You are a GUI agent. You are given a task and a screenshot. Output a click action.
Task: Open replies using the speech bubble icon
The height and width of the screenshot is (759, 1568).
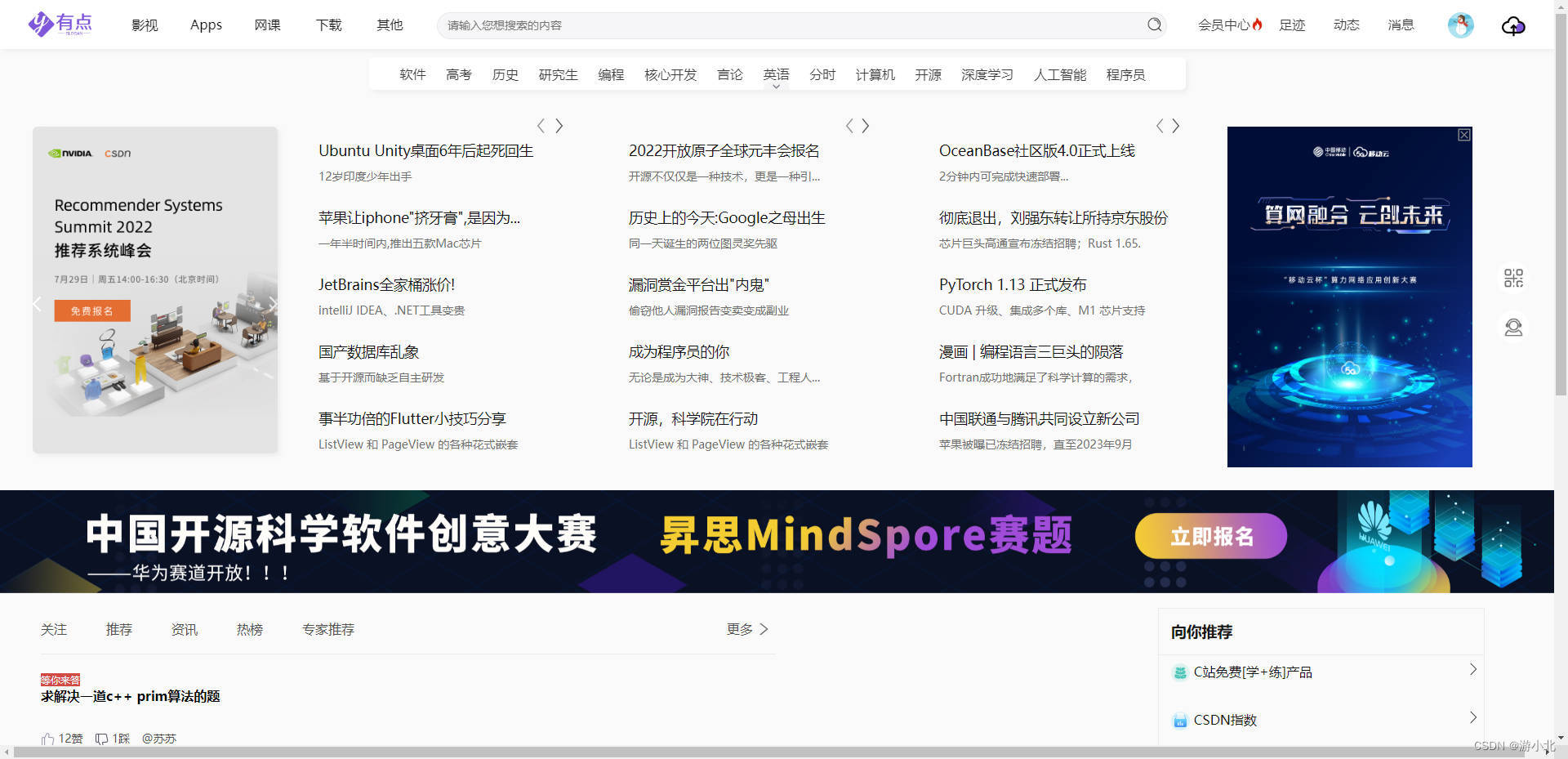click(101, 738)
